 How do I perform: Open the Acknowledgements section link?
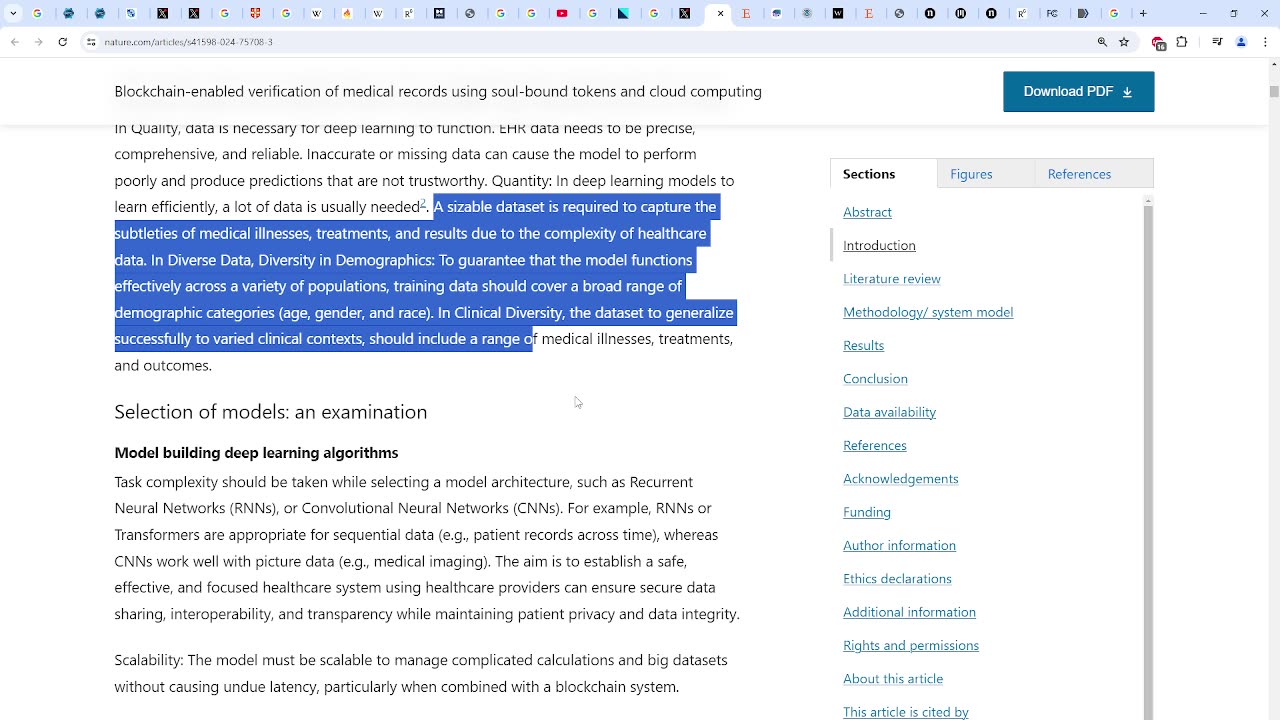coord(900,479)
